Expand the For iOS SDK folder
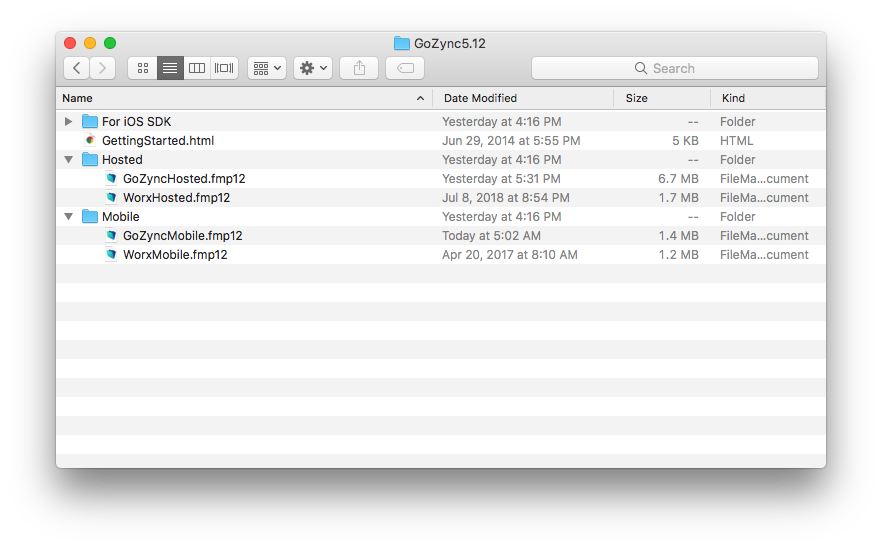882x548 pixels. 68,122
